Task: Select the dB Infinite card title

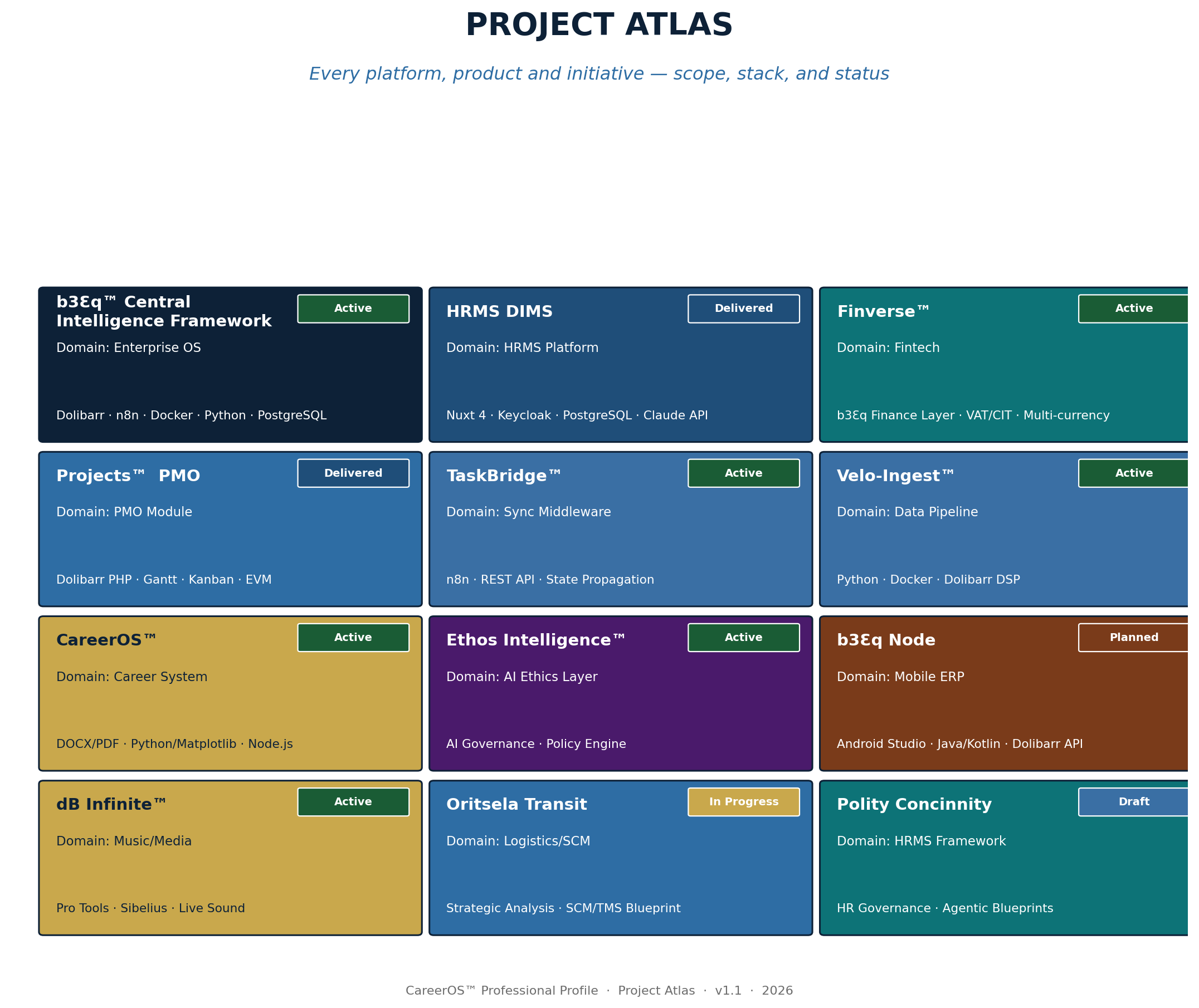Action: pos(111,805)
